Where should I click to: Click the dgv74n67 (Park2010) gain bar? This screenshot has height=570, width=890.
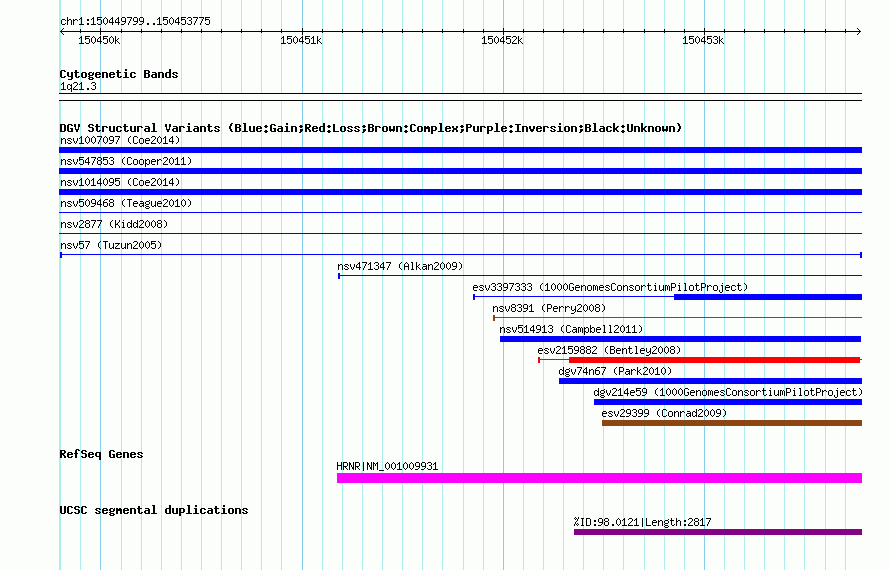pyautogui.click(x=710, y=381)
